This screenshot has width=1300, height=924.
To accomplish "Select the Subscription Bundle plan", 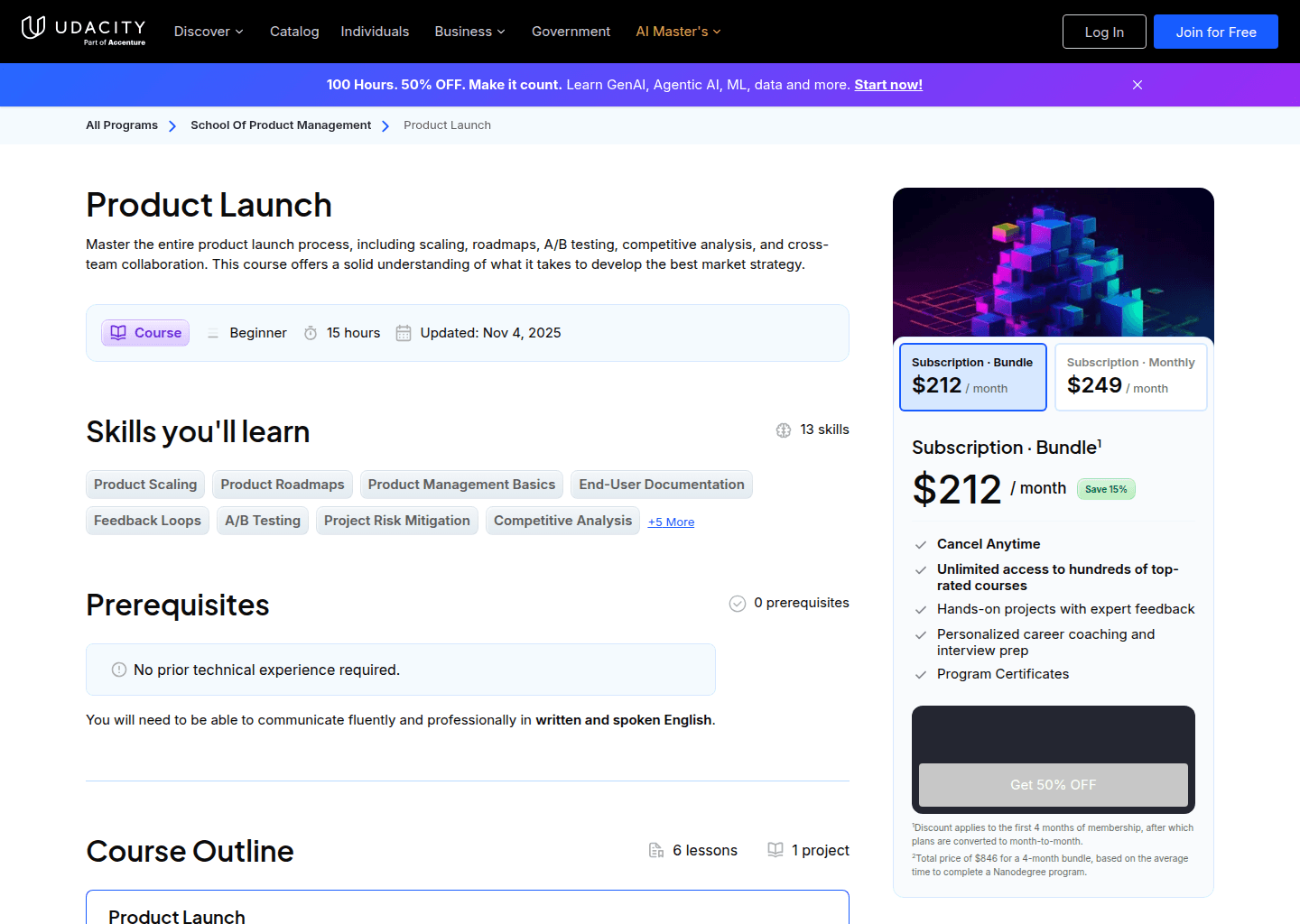I will click(x=972, y=376).
